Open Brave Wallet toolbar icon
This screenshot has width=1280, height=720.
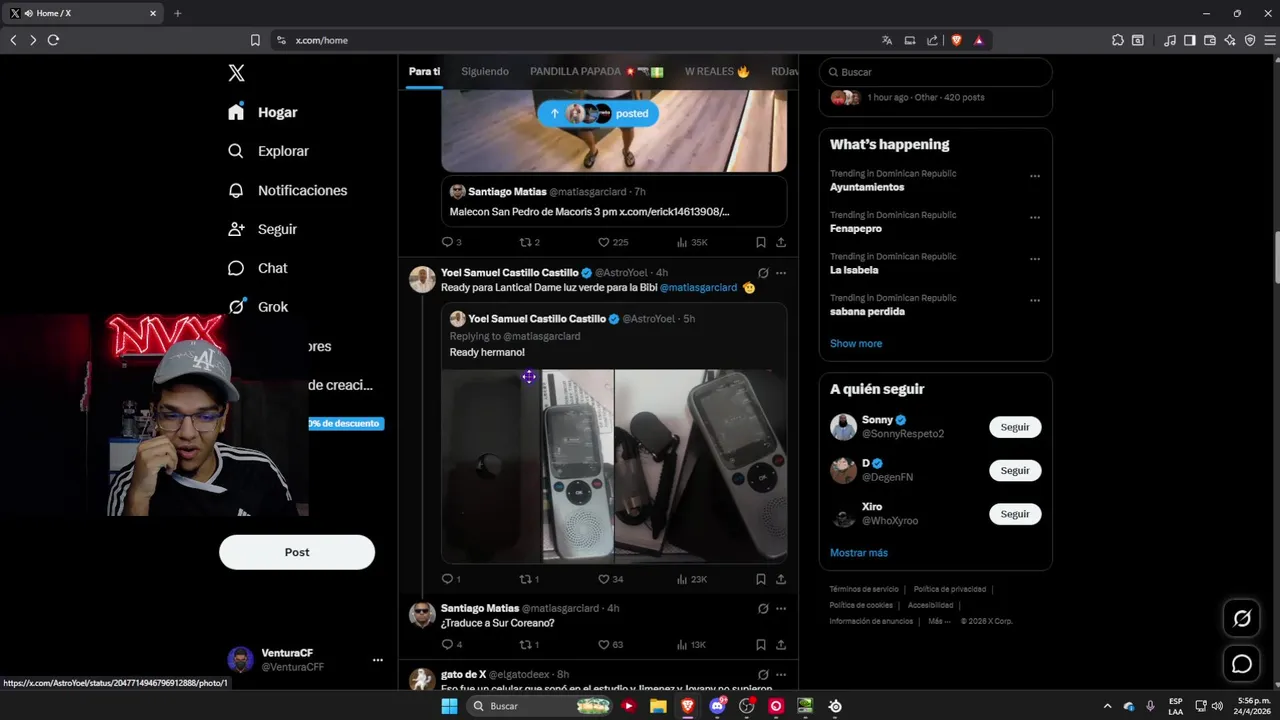coord(1210,40)
